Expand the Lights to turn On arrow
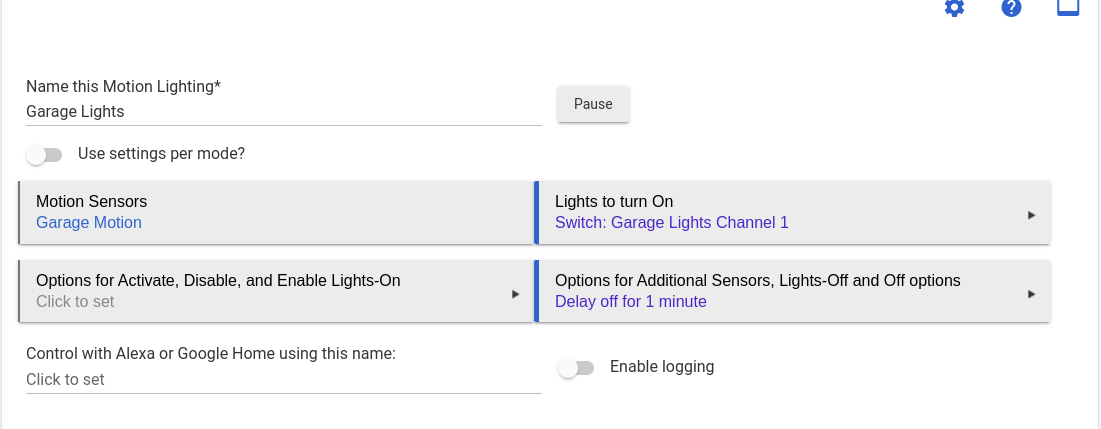The image size is (1101, 429). click(1031, 215)
